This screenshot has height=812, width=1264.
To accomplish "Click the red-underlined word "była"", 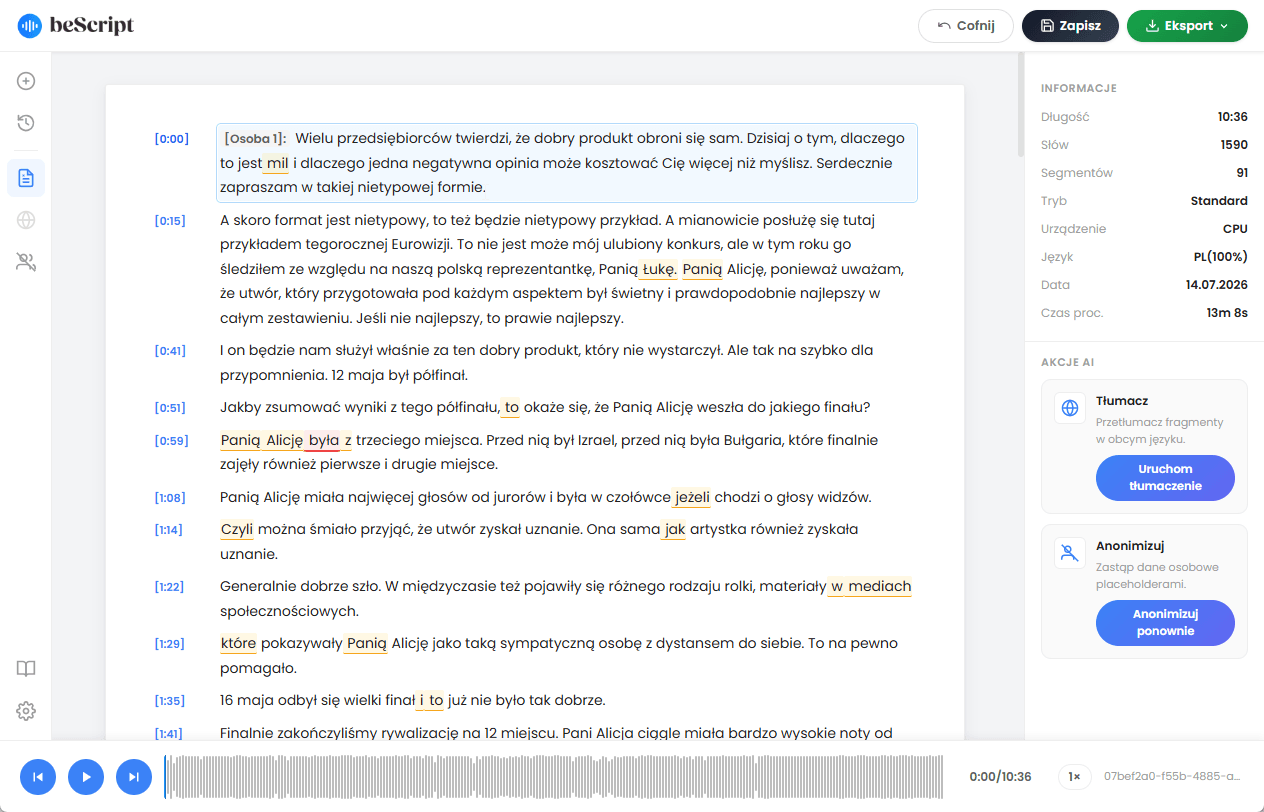I will pos(323,440).
